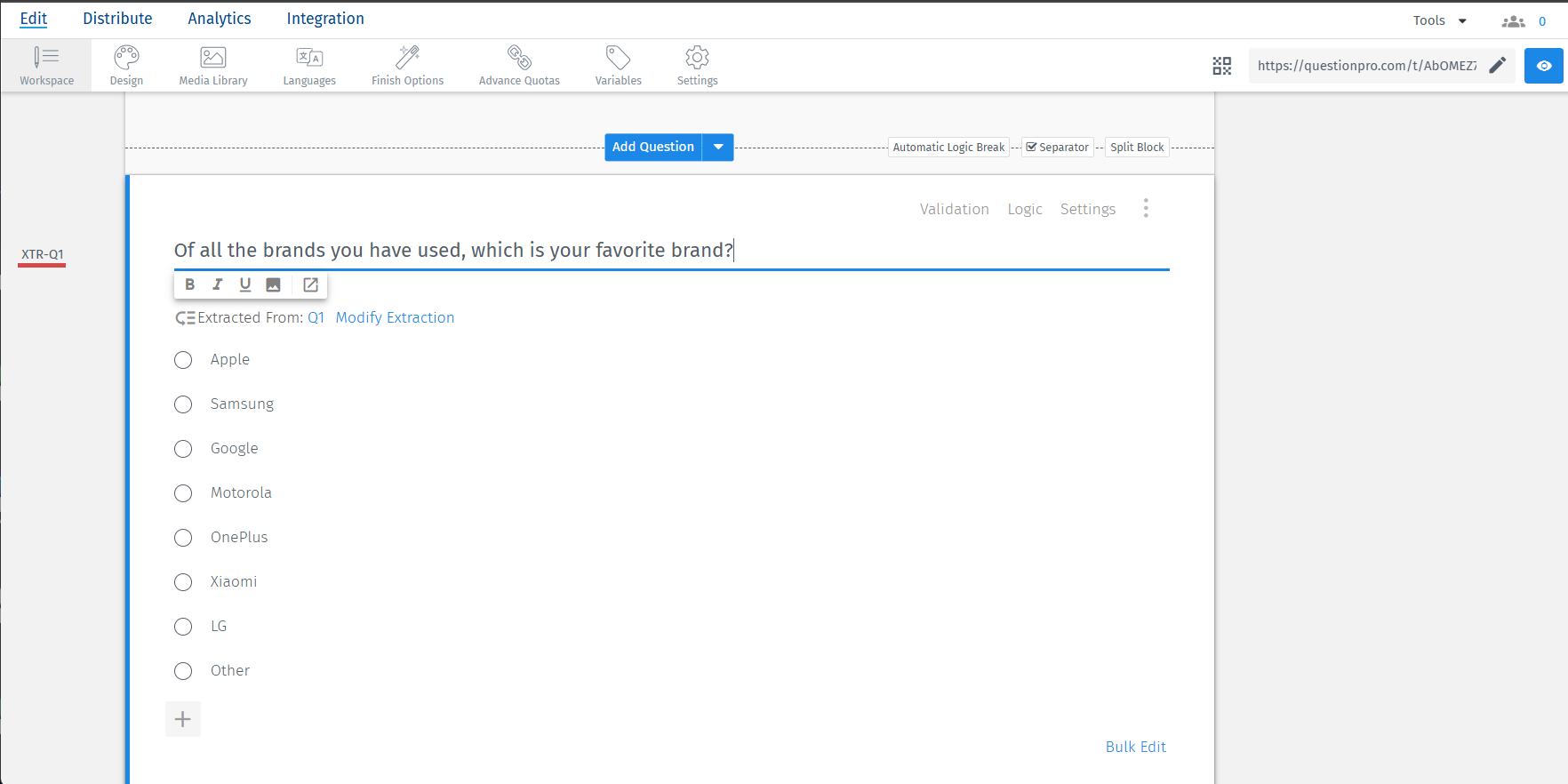Open the Design palette tool

point(126,66)
